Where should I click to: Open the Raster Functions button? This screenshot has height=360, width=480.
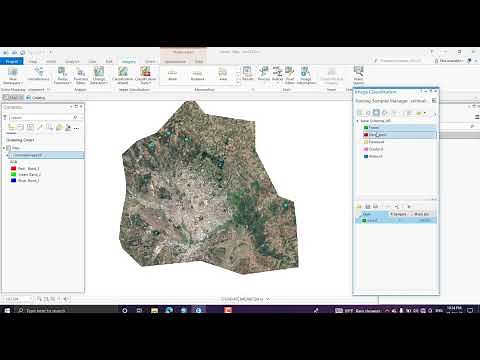point(62,75)
